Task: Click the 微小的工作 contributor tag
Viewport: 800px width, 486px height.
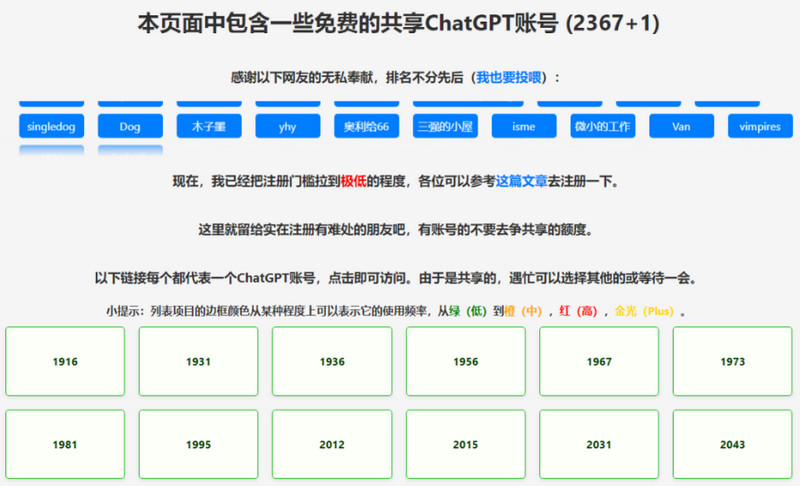Action: pos(603,126)
